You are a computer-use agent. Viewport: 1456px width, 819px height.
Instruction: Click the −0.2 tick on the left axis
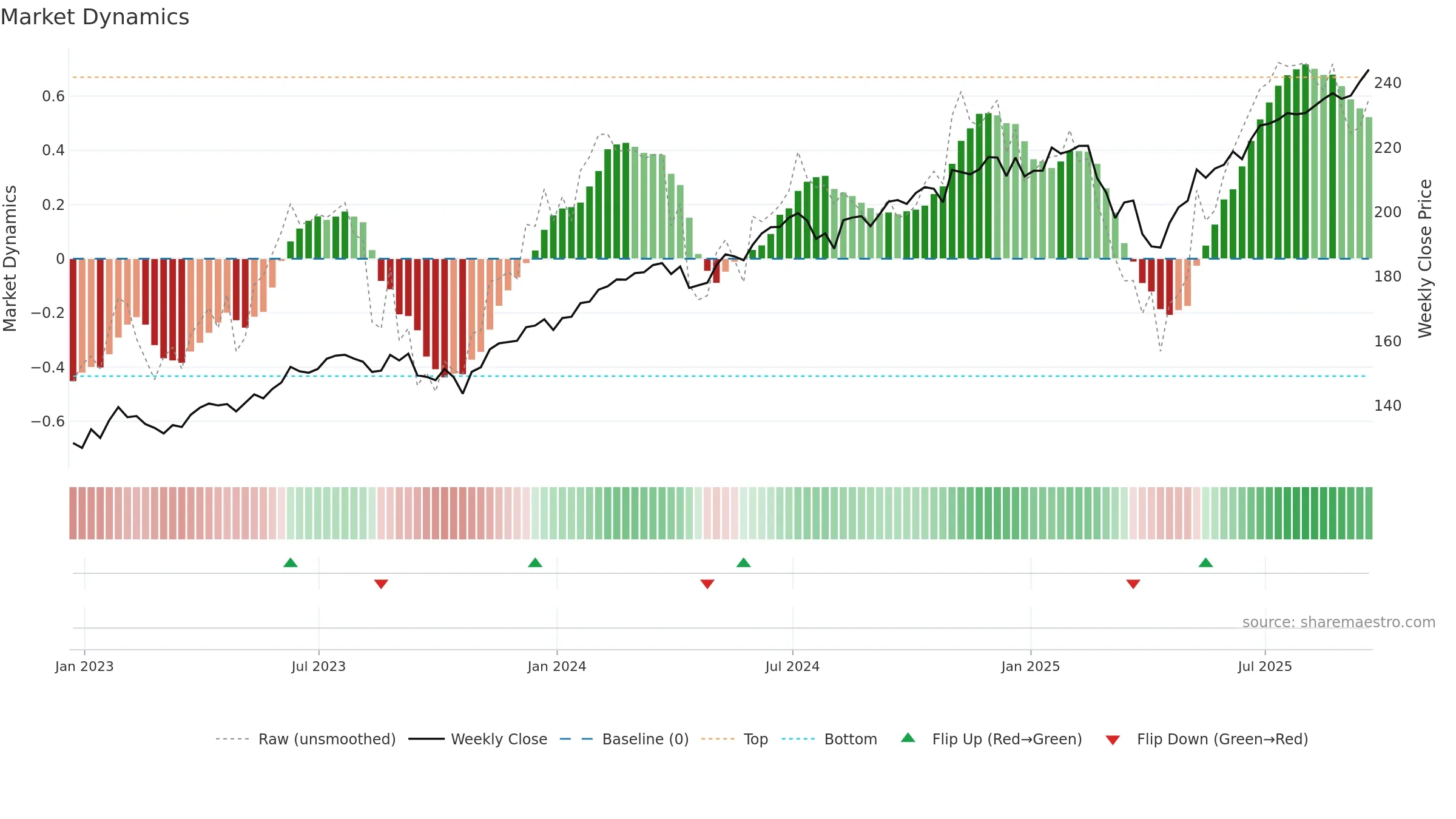pyautogui.click(x=48, y=313)
